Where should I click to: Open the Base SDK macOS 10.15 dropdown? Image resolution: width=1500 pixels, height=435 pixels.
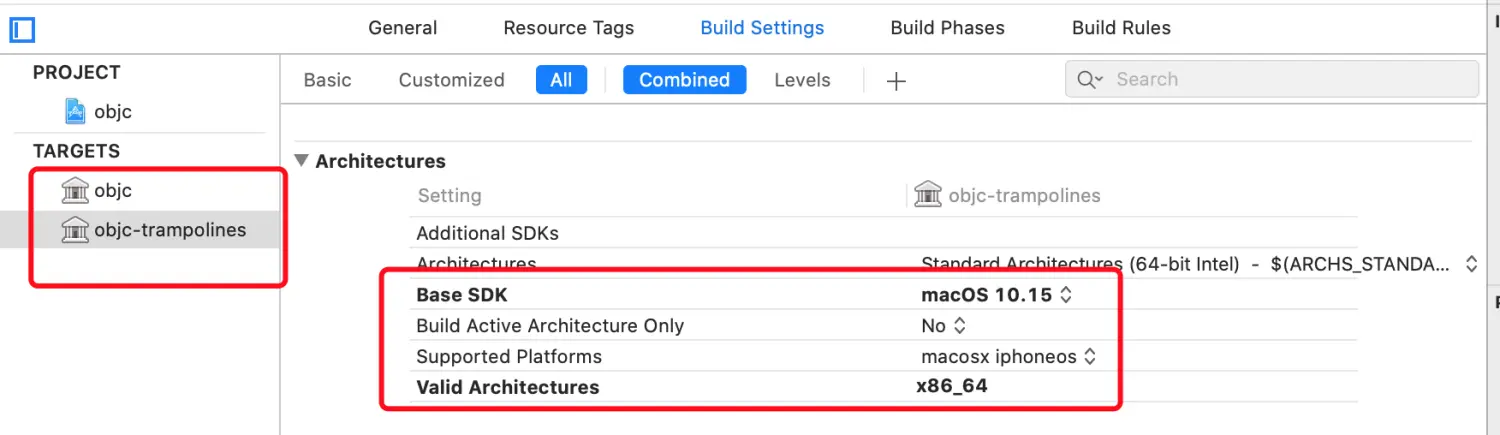(997, 295)
